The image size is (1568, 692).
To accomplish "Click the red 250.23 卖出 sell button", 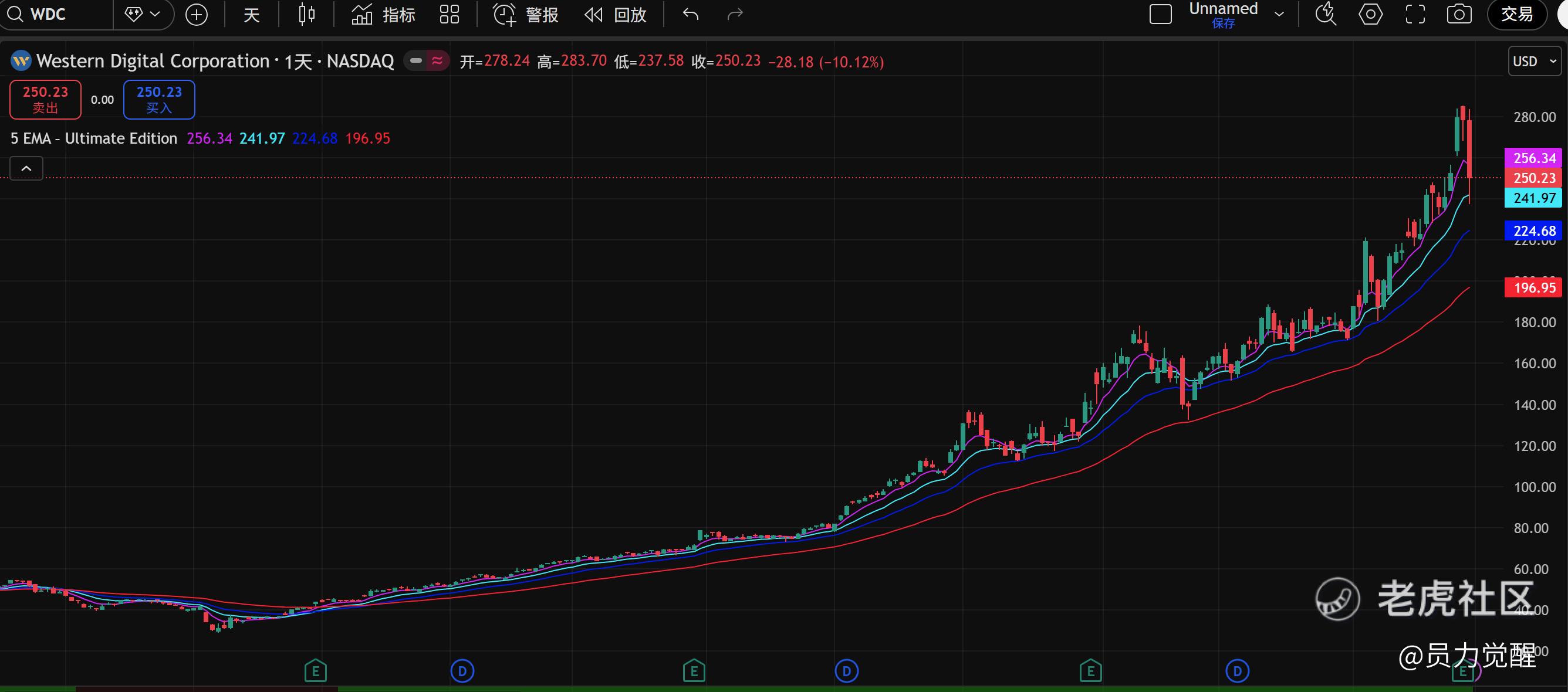I will coord(46,99).
